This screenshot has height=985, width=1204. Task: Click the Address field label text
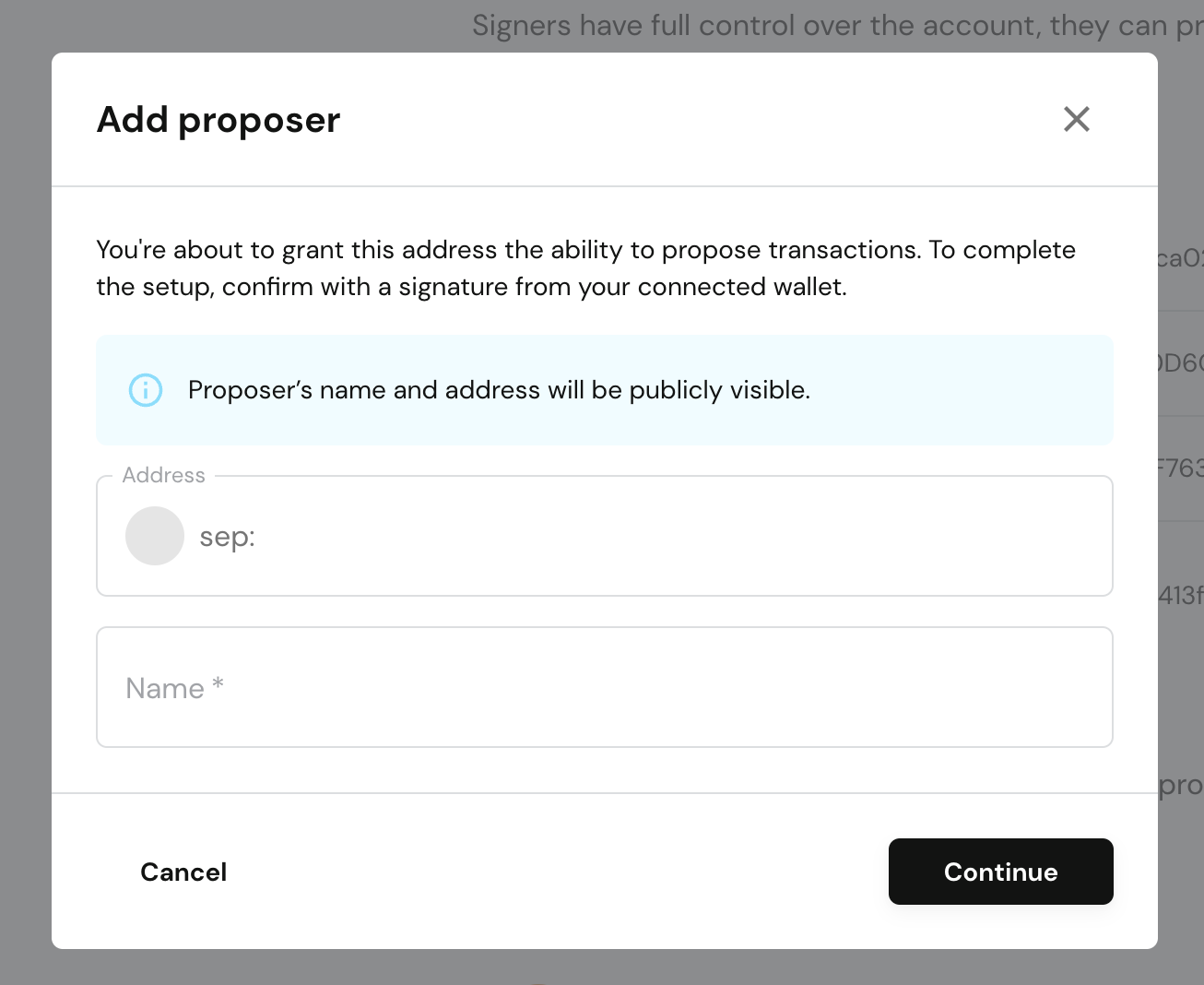tap(164, 475)
